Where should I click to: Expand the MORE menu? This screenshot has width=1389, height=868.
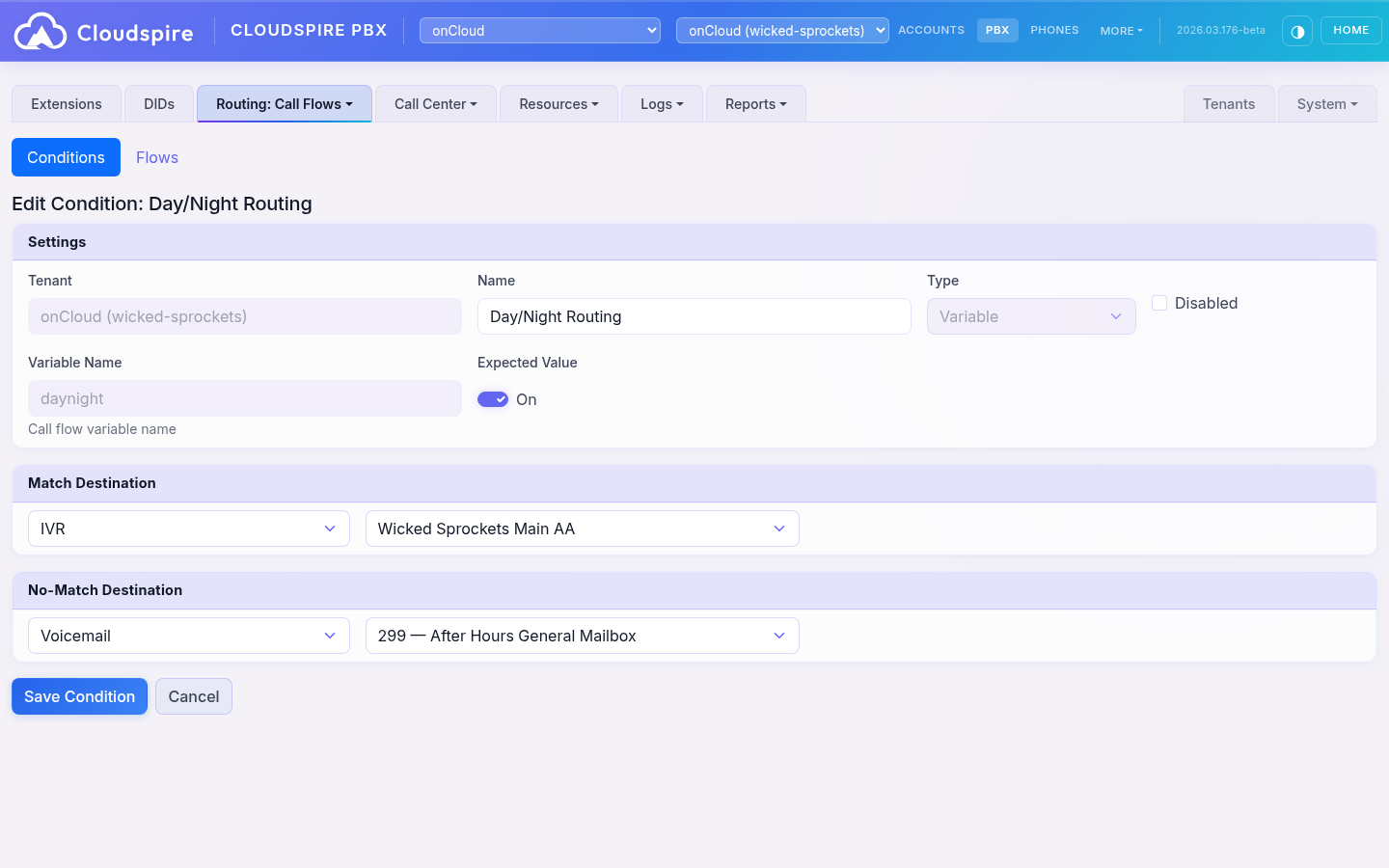[1121, 30]
